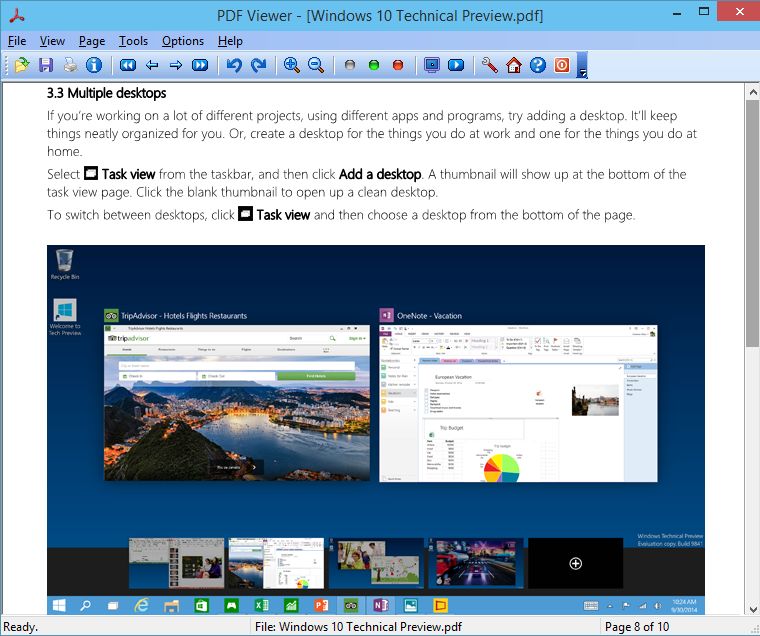The width and height of the screenshot is (760, 636).
Task: Click the '3.3 Multiple desktops' heading
Action: [x=107, y=93]
